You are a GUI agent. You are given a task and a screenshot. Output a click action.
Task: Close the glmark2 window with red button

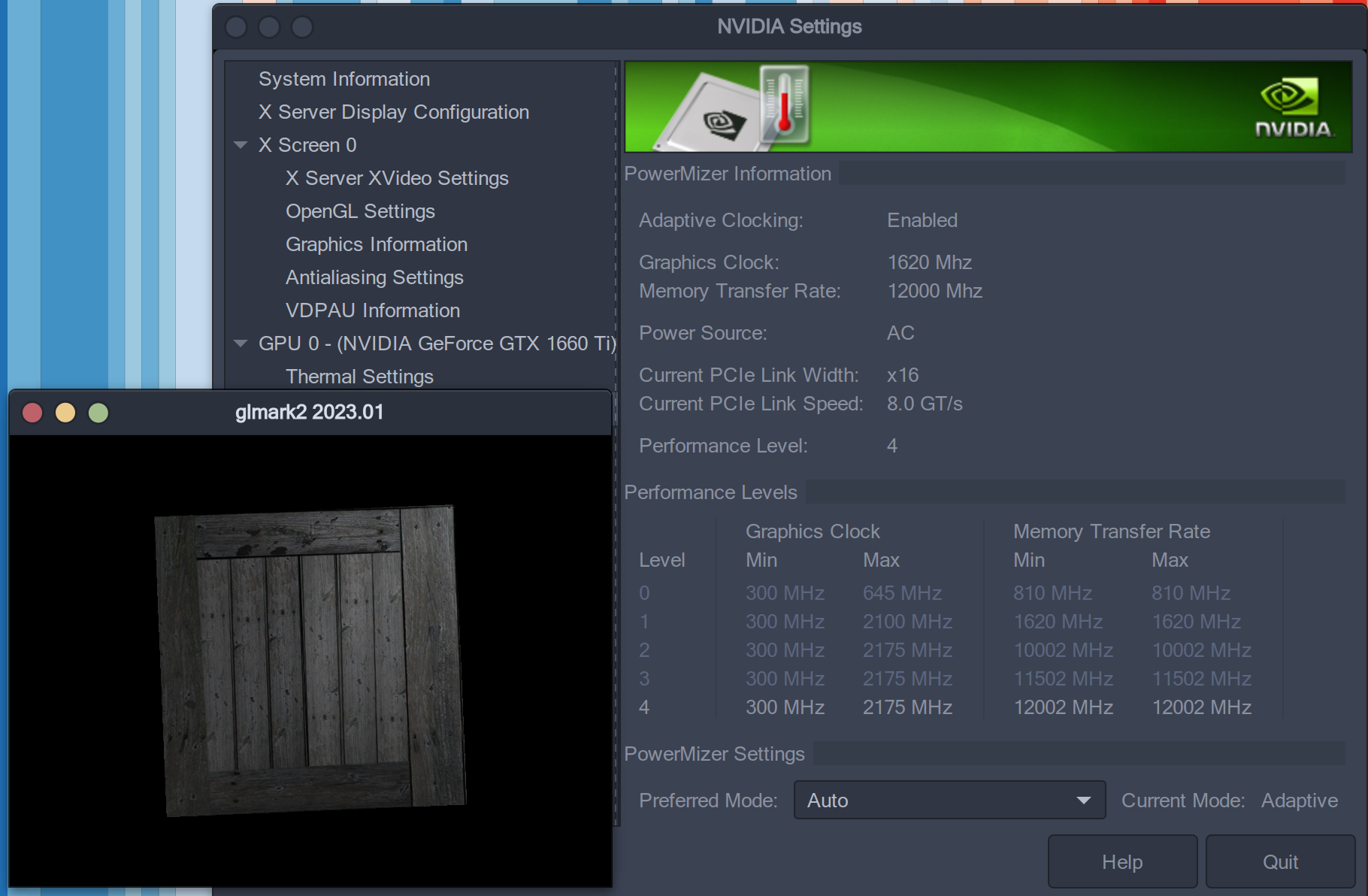click(32, 413)
